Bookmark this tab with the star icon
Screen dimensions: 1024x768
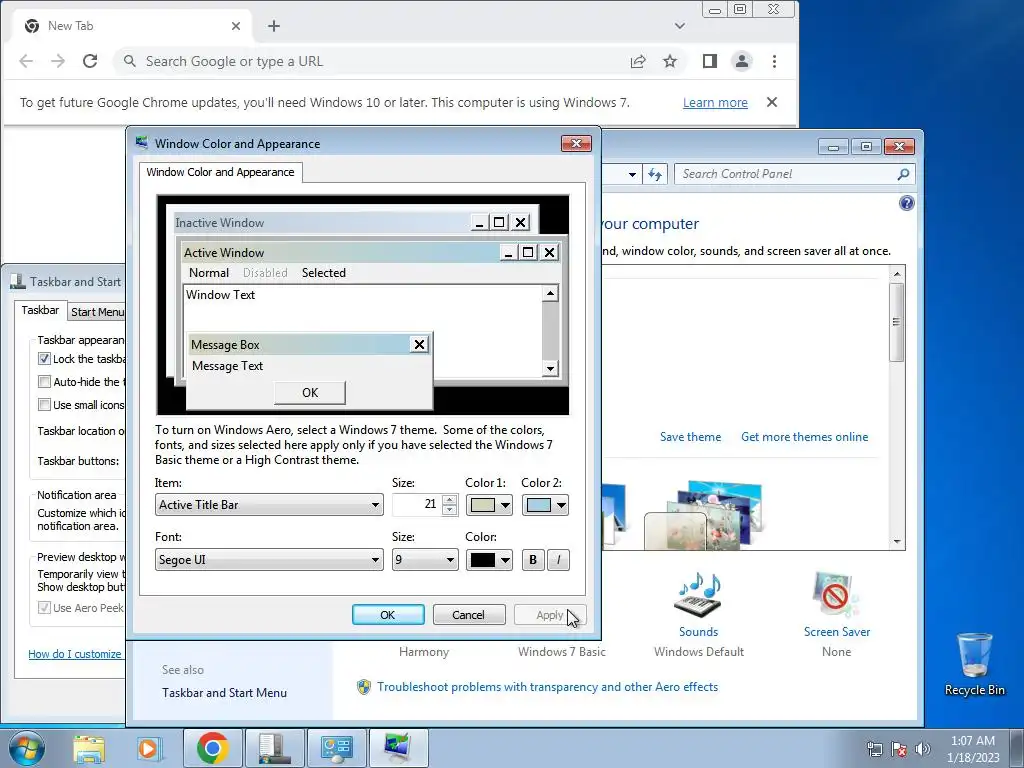(x=670, y=61)
